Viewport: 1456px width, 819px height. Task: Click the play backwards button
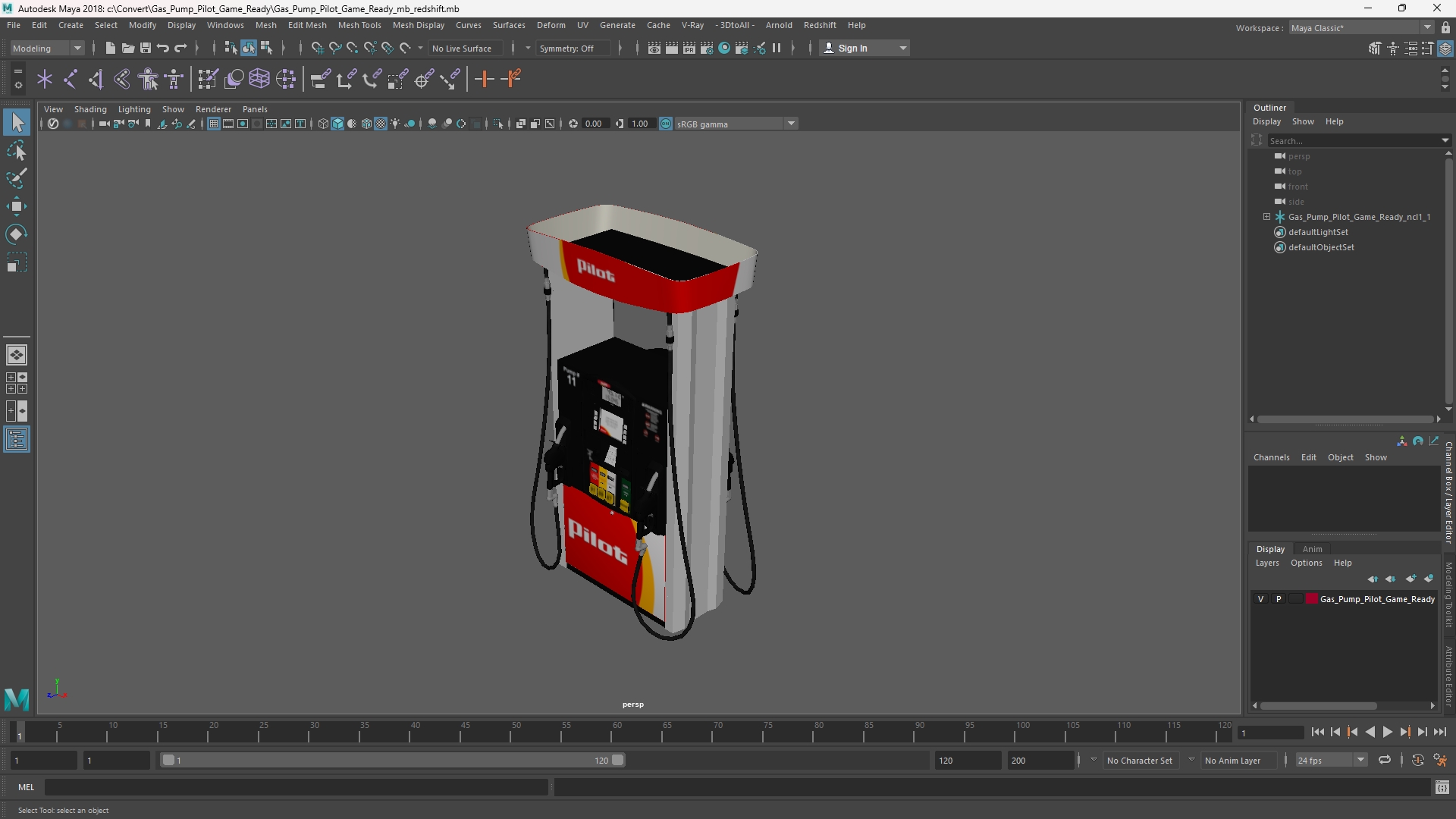pyautogui.click(x=1370, y=732)
